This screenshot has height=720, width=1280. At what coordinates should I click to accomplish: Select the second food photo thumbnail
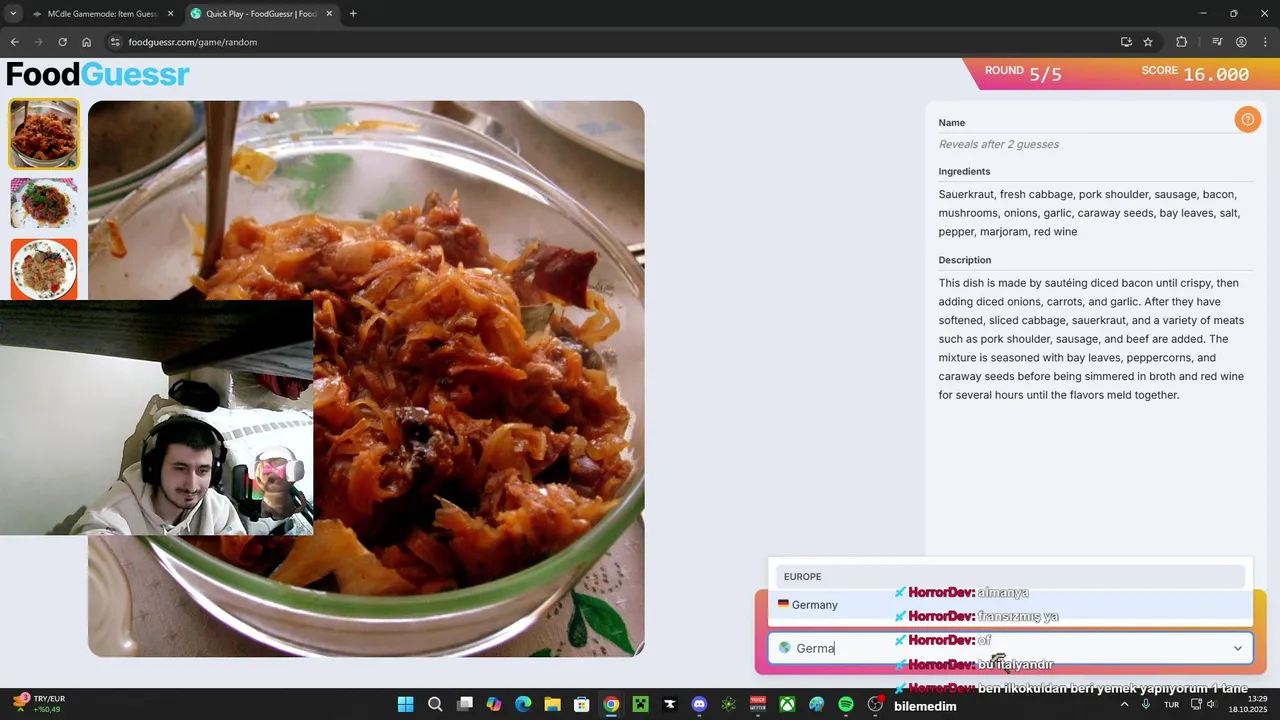[44, 203]
